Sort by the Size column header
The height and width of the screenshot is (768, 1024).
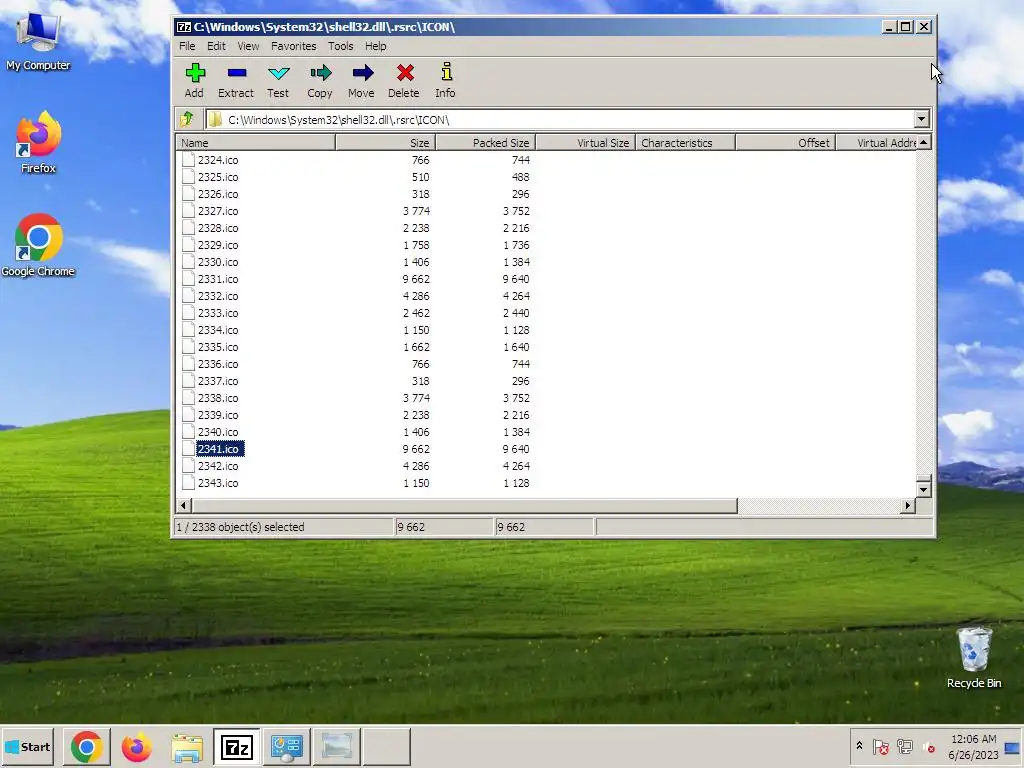click(385, 142)
